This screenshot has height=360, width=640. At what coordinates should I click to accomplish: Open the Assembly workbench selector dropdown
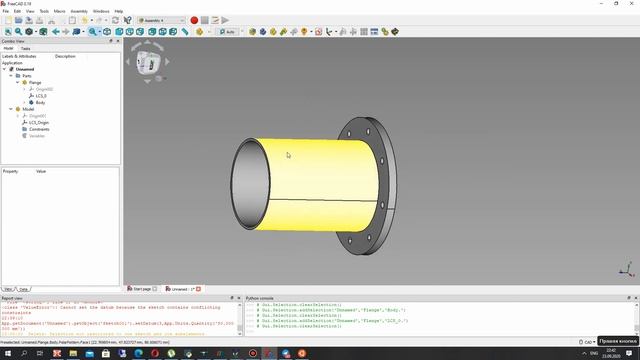point(162,20)
